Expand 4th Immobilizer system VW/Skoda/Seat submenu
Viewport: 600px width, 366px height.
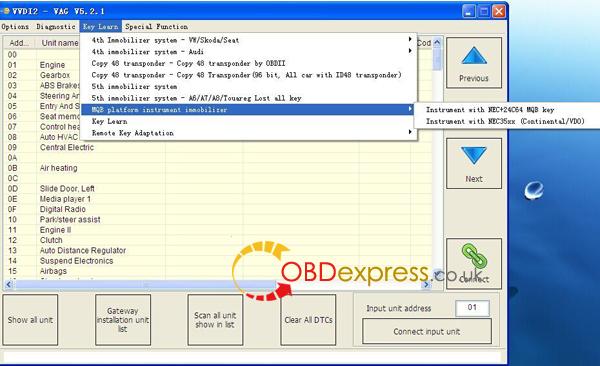click(x=249, y=40)
